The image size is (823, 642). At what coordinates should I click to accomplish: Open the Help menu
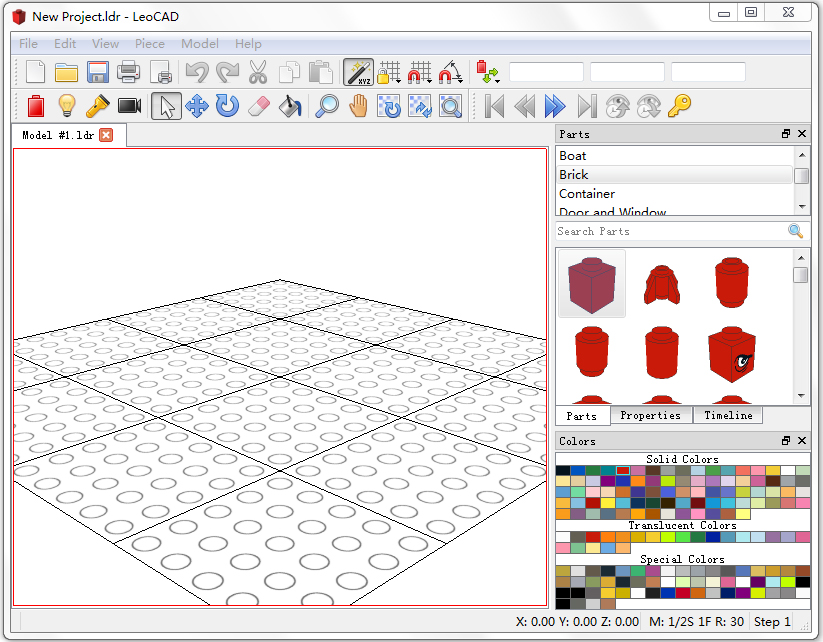pos(248,44)
